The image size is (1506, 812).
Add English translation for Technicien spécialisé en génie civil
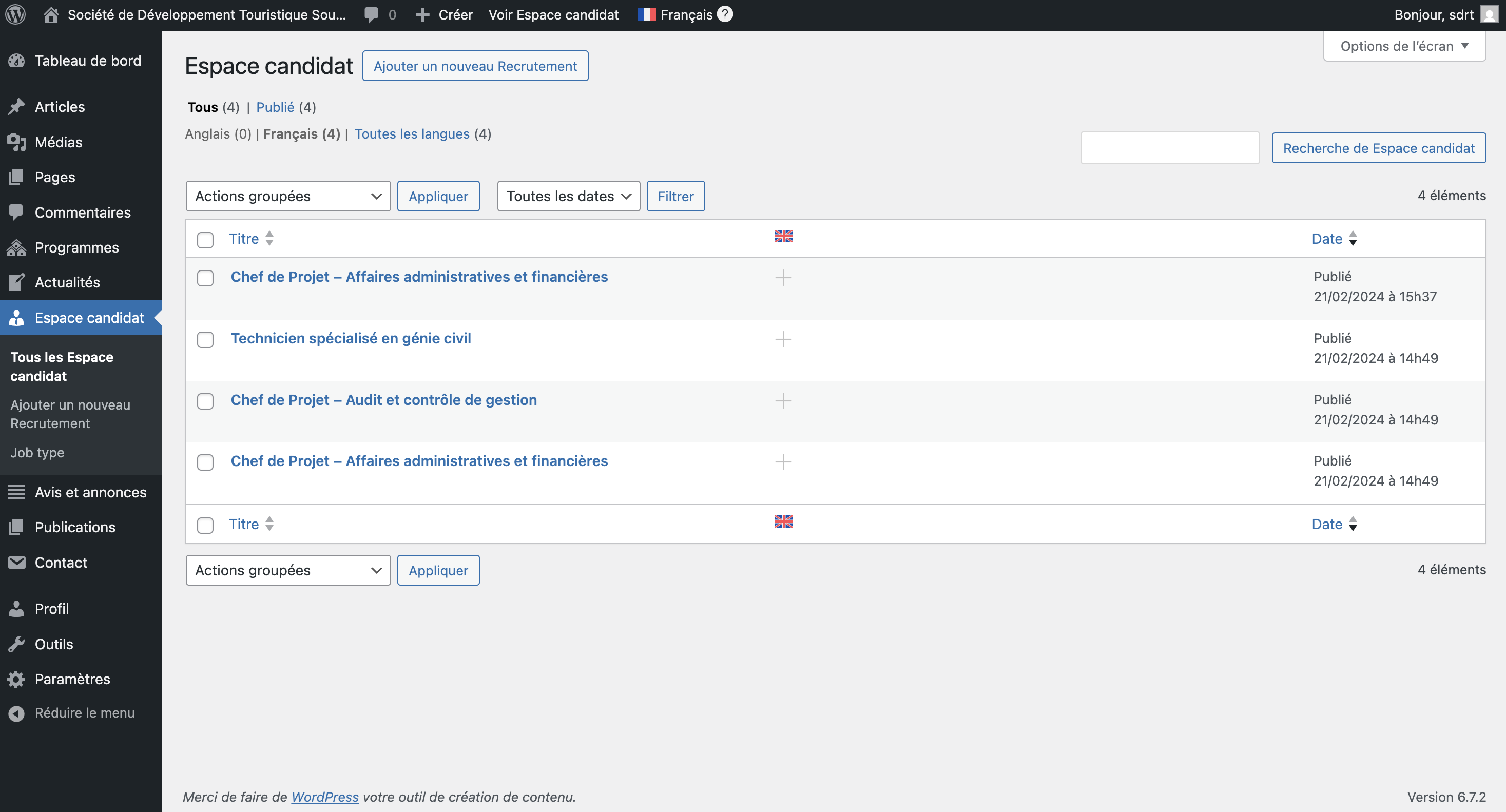[783, 339]
